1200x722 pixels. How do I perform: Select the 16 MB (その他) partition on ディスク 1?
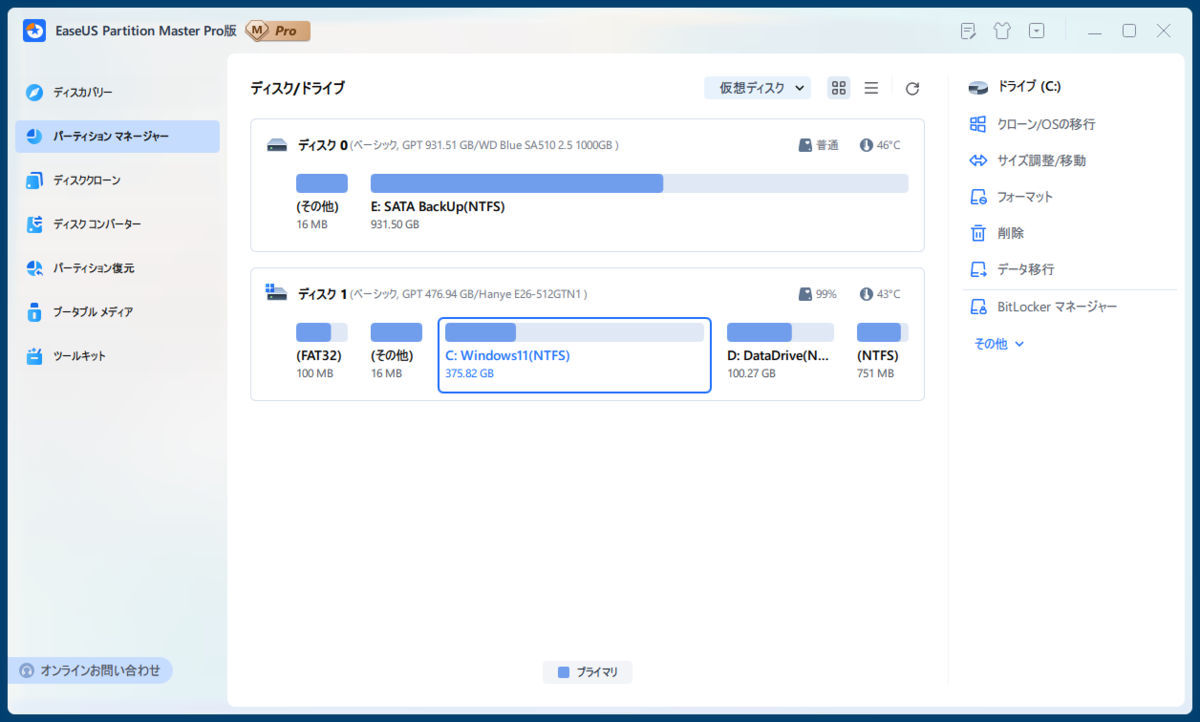click(x=396, y=350)
